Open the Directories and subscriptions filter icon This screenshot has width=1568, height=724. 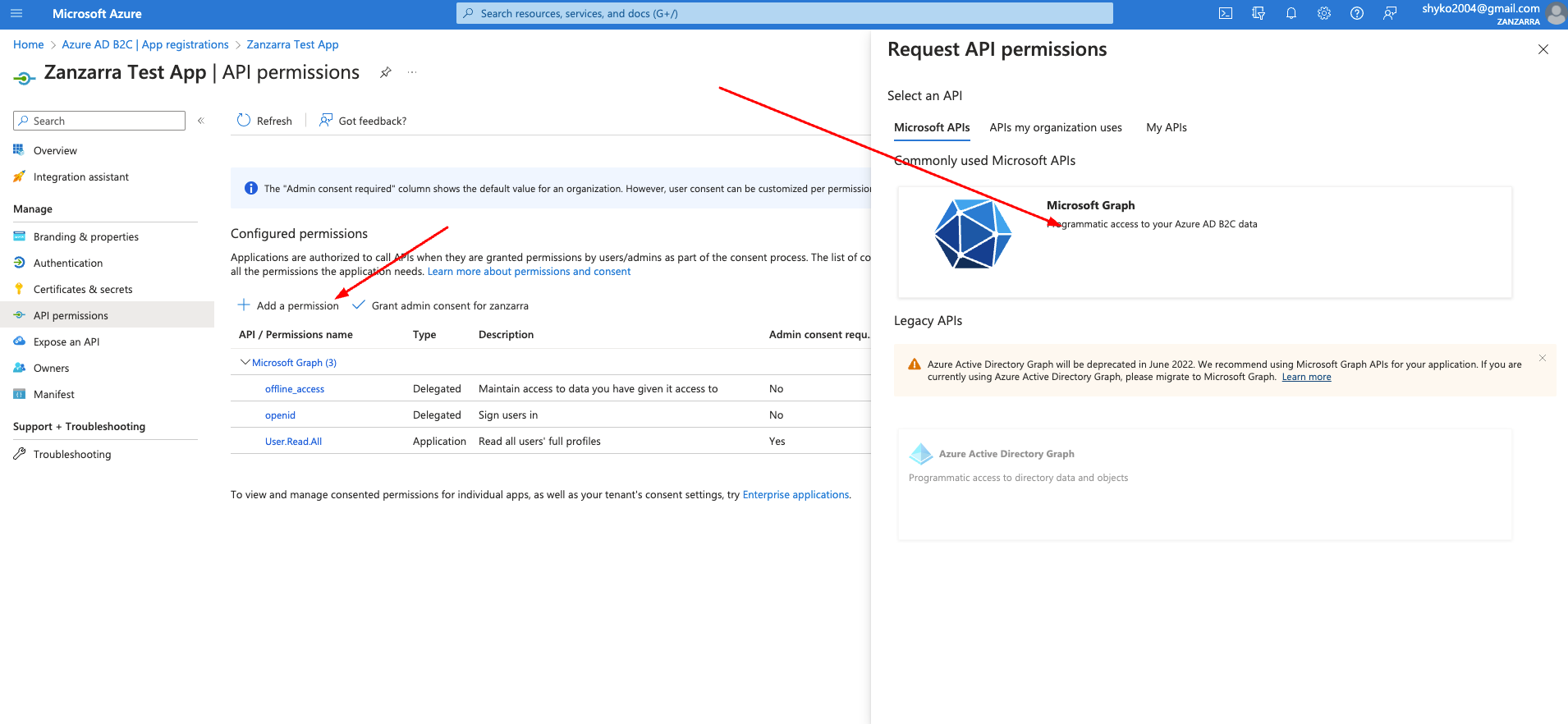pyautogui.click(x=1259, y=13)
